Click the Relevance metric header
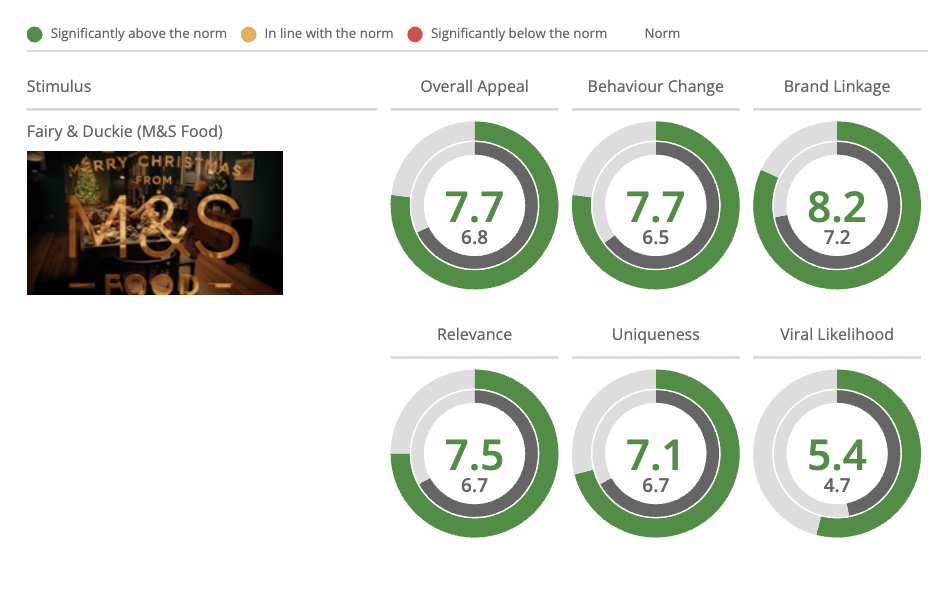Screen dimensions: 928x604 474,334
